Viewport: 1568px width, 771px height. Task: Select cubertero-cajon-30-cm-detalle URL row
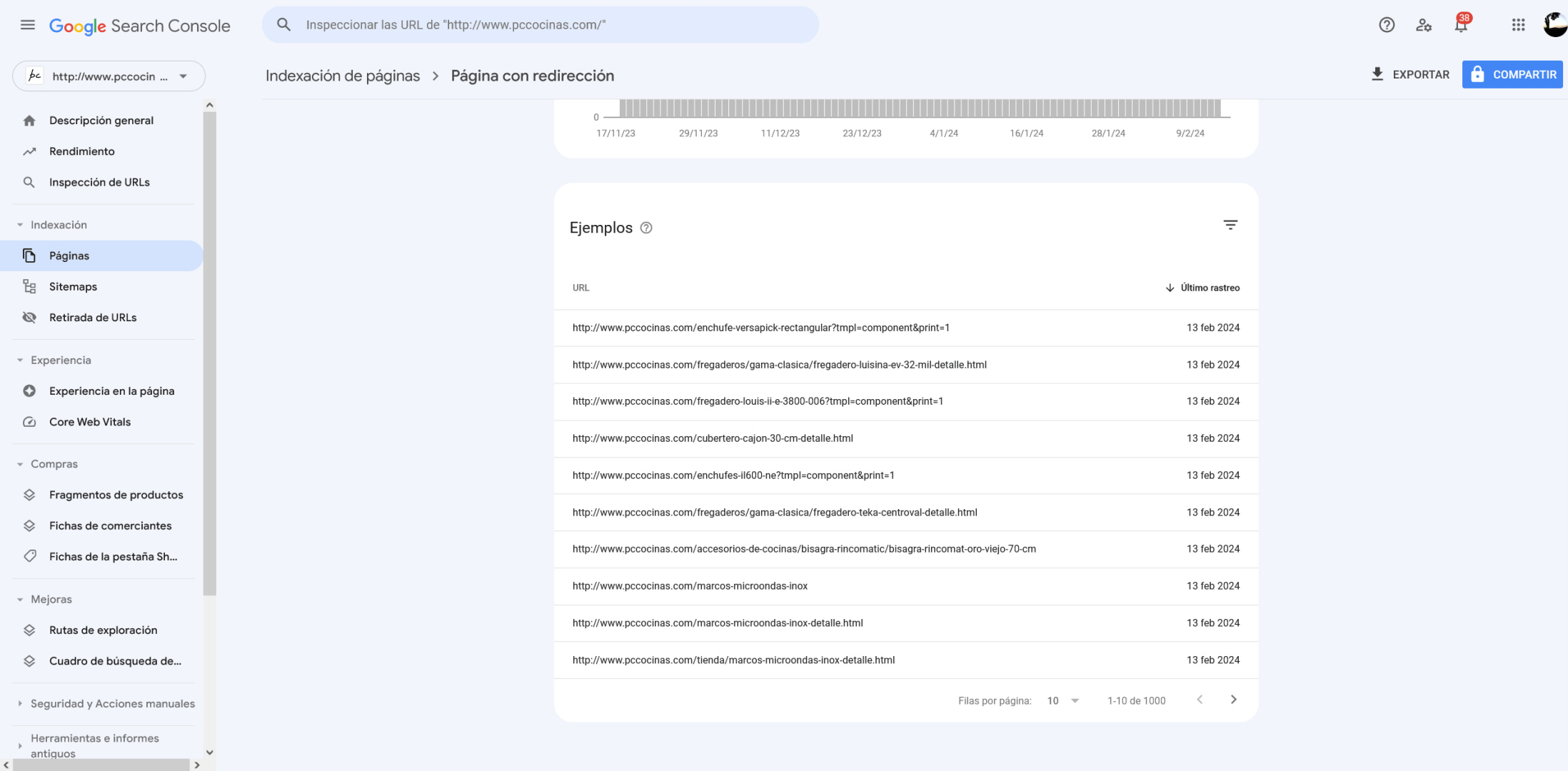point(905,438)
